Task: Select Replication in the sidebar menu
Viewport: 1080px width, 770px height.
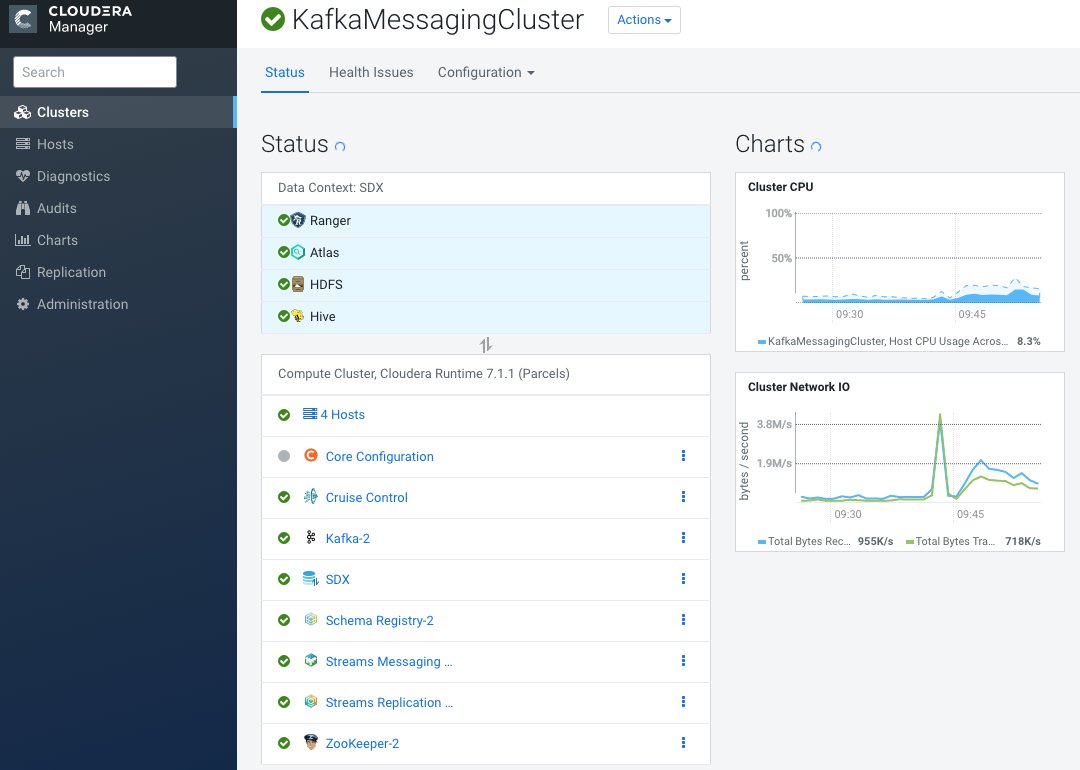Action: click(117, 272)
